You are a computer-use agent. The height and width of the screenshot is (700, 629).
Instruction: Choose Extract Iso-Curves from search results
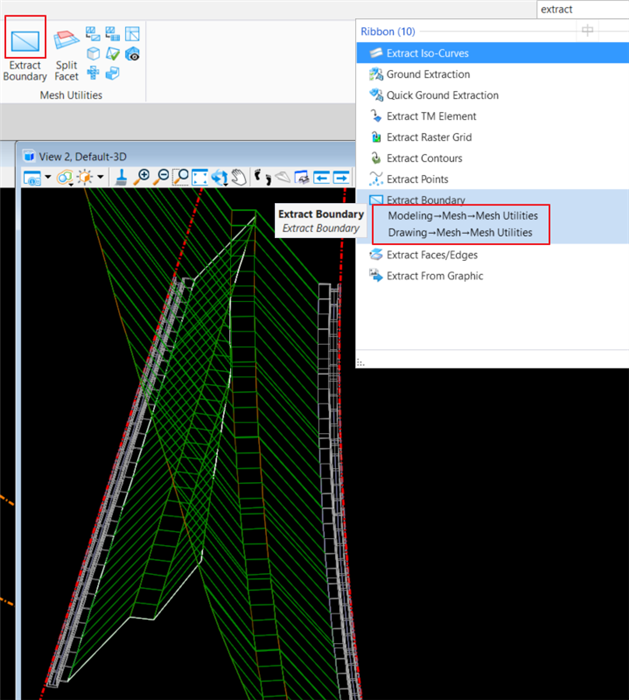pos(427,53)
